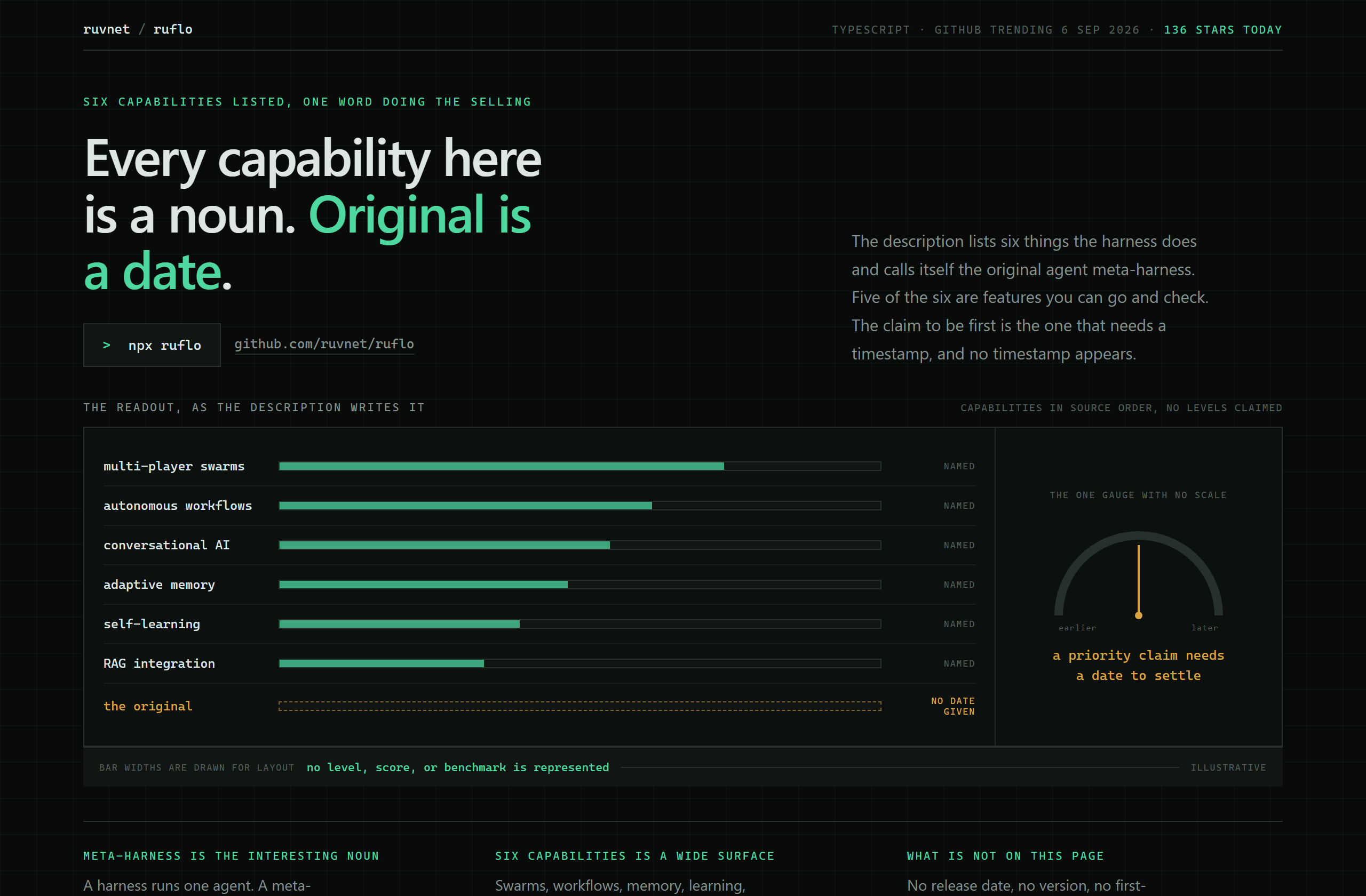Click the self-learning bar
1366x896 pixels.
point(579,624)
